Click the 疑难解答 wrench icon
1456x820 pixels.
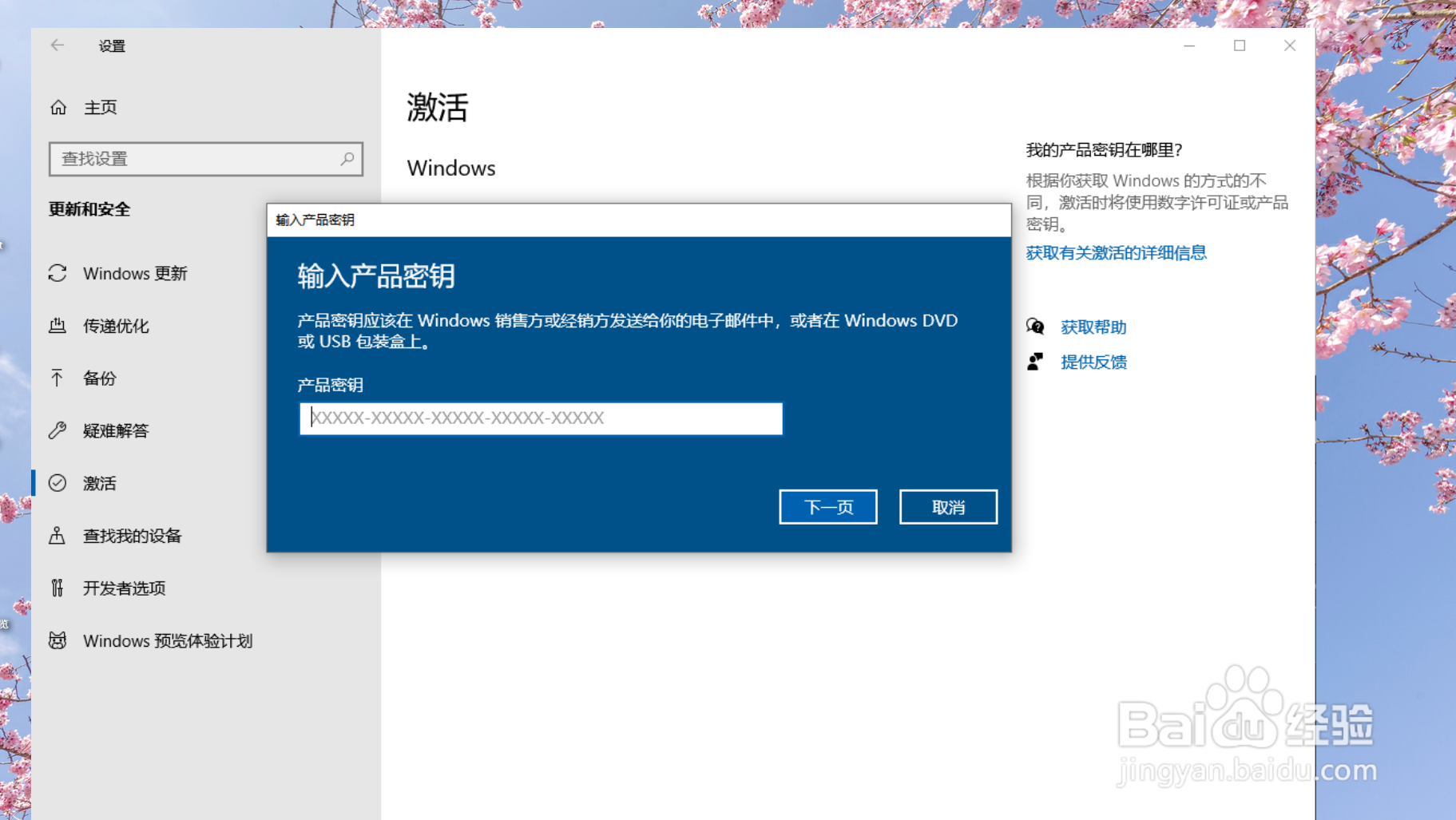coord(58,430)
